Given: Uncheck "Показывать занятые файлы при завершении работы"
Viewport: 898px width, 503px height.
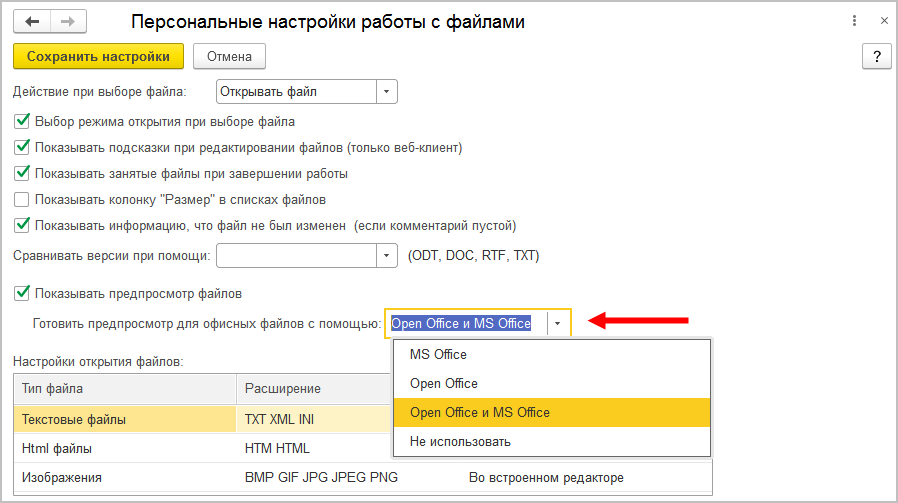Looking at the screenshot, I should pyautogui.click(x=22, y=173).
